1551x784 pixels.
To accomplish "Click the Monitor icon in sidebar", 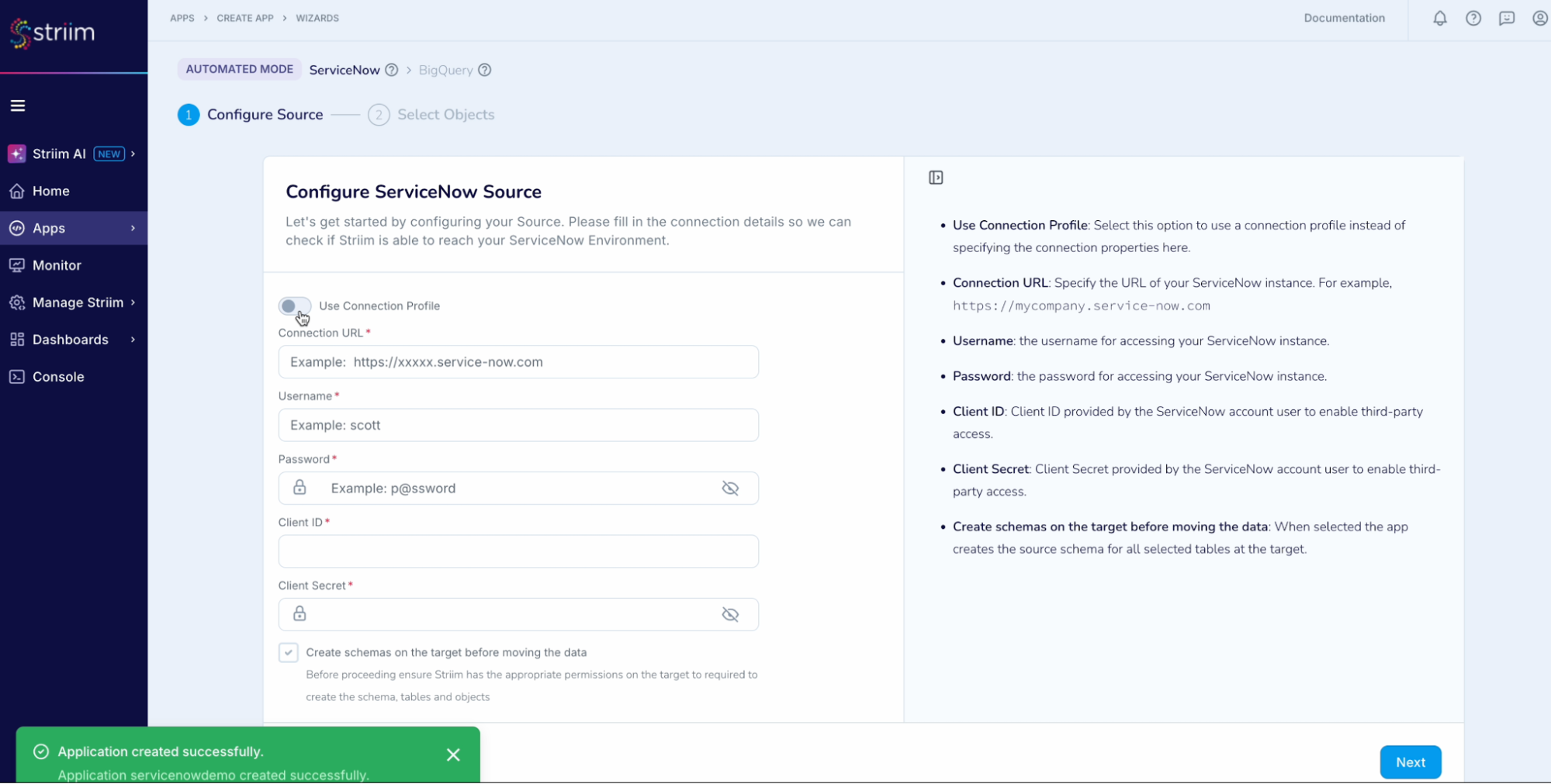I will click(x=17, y=265).
